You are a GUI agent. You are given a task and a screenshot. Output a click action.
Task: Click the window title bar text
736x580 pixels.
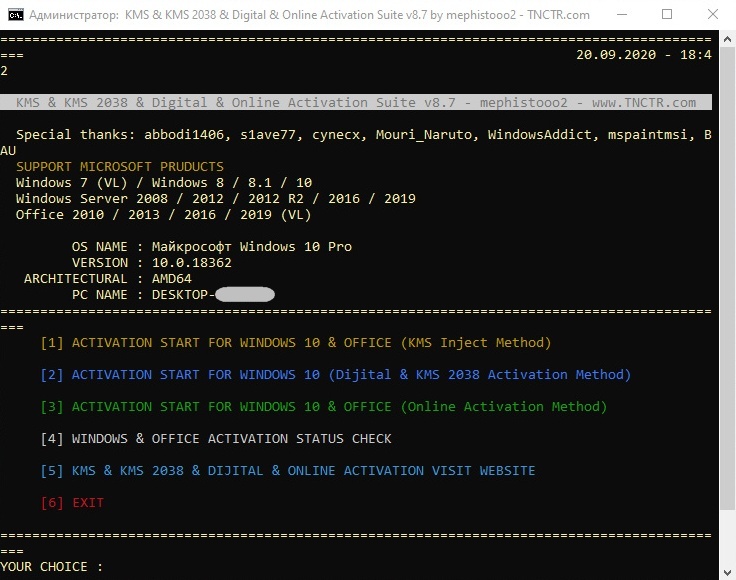pyautogui.click(x=309, y=15)
